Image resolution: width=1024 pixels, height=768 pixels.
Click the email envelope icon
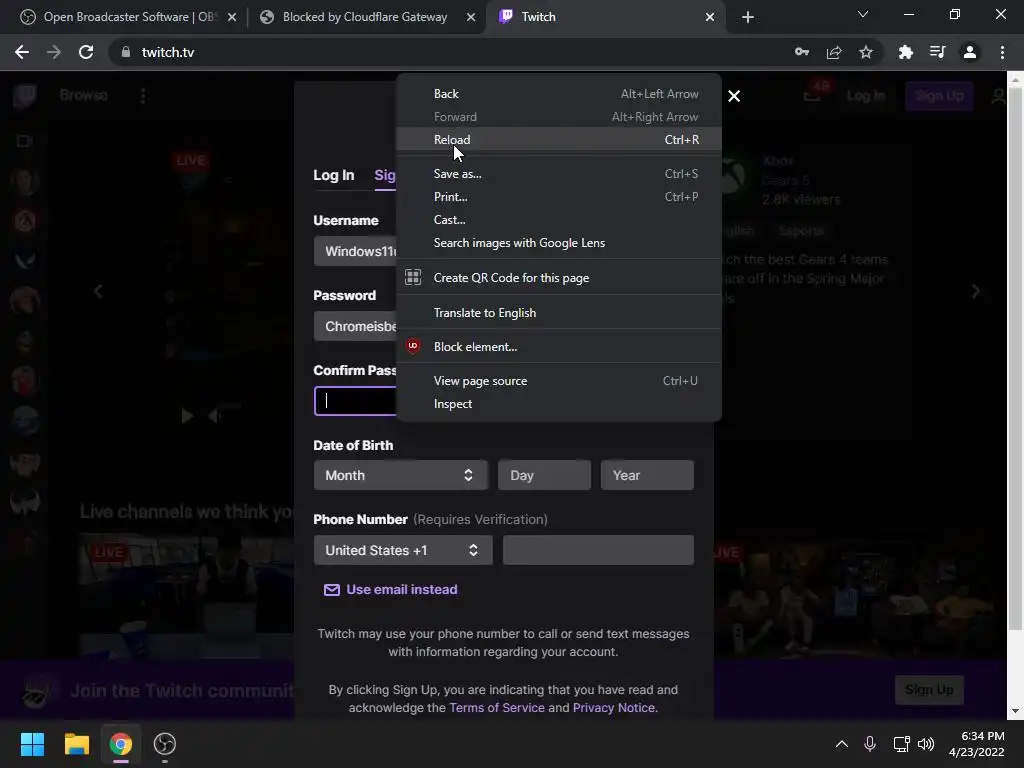pos(332,590)
